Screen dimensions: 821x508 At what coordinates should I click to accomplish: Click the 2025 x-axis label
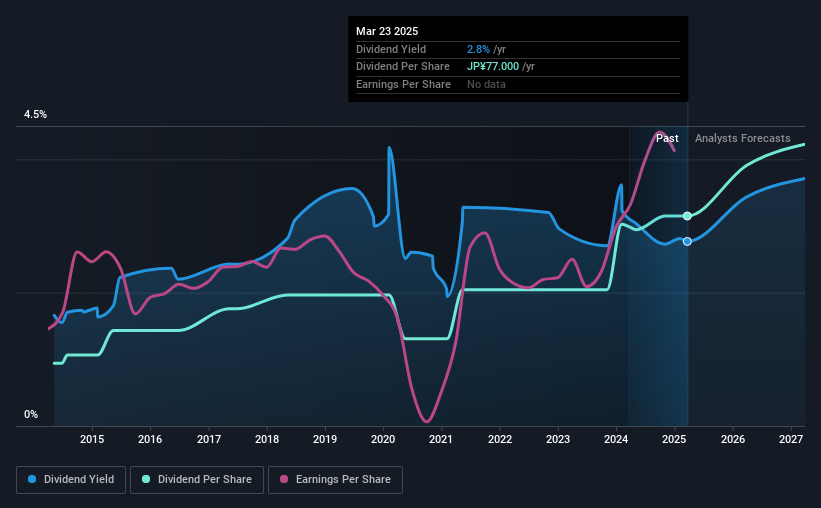coord(674,439)
